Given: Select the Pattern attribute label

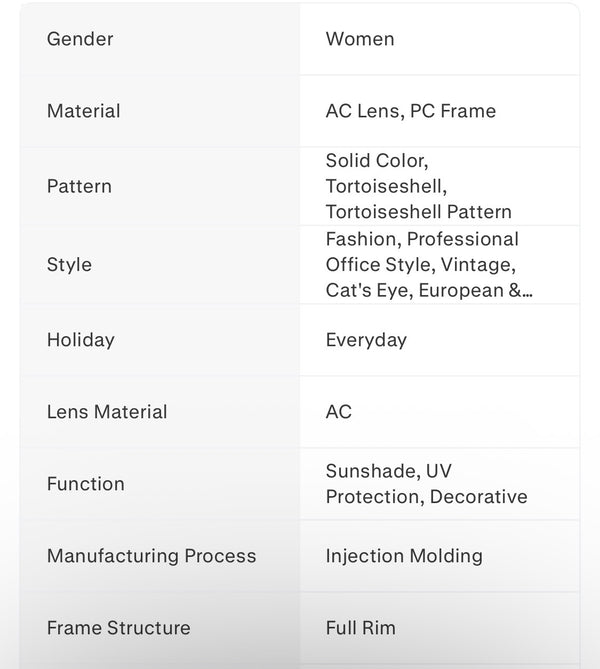Looking at the screenshot, I should click(79, 186).
